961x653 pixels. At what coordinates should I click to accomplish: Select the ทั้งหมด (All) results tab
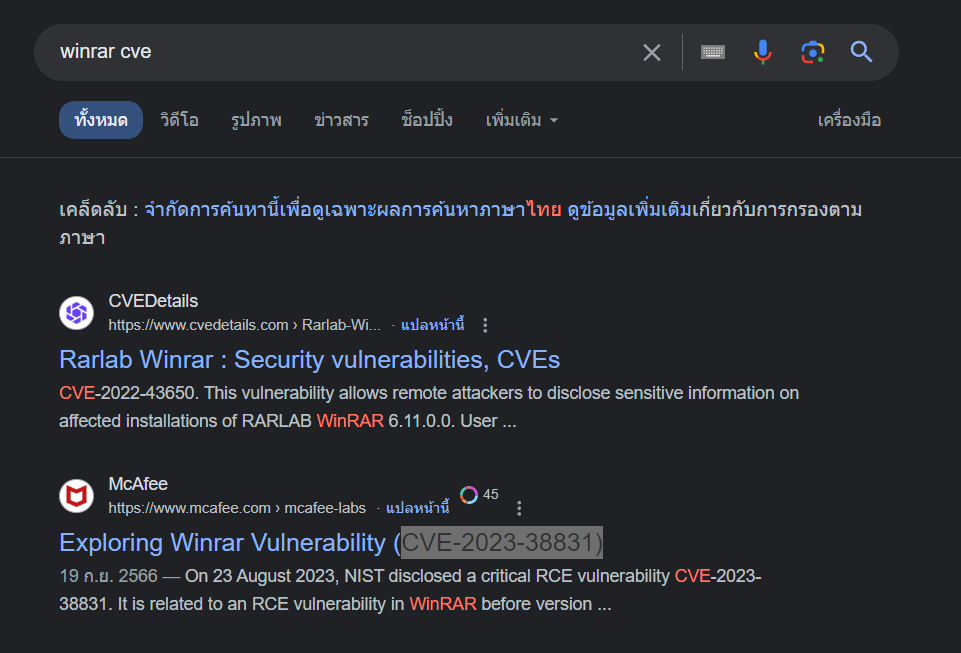[101, 120]
